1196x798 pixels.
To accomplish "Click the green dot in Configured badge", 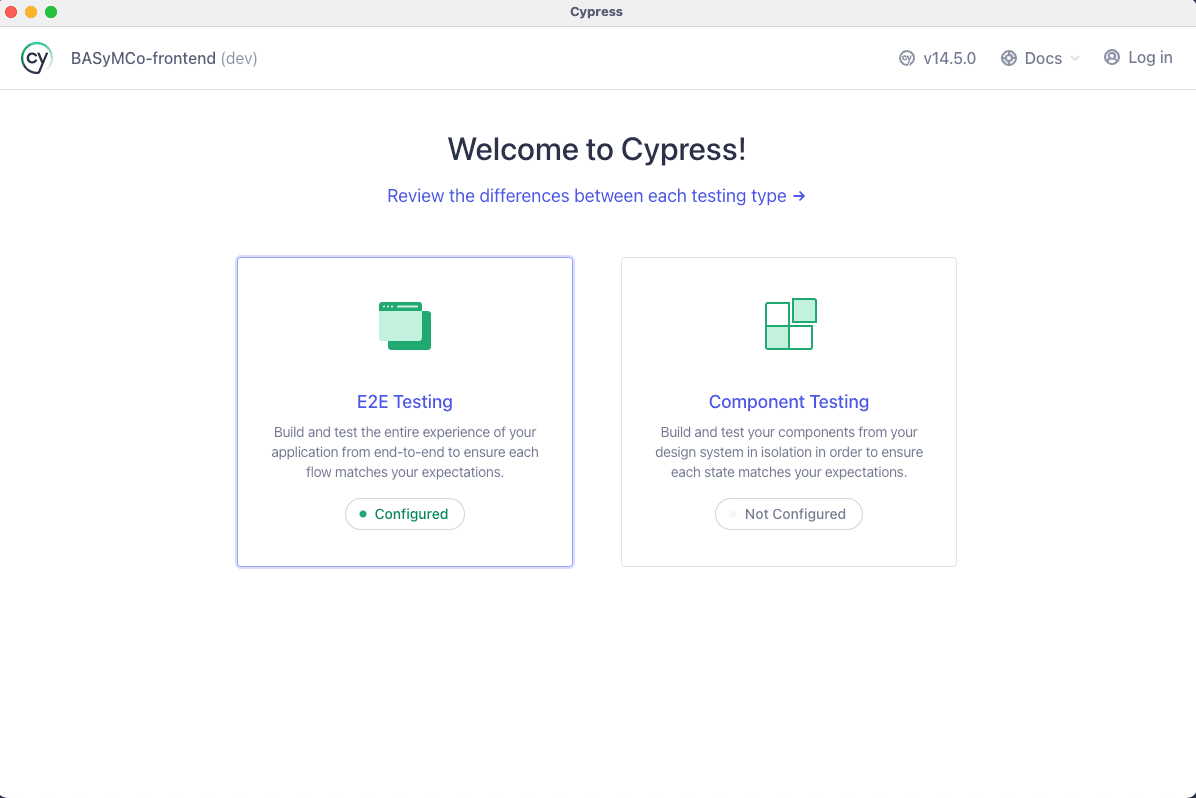I will [363, 514].
